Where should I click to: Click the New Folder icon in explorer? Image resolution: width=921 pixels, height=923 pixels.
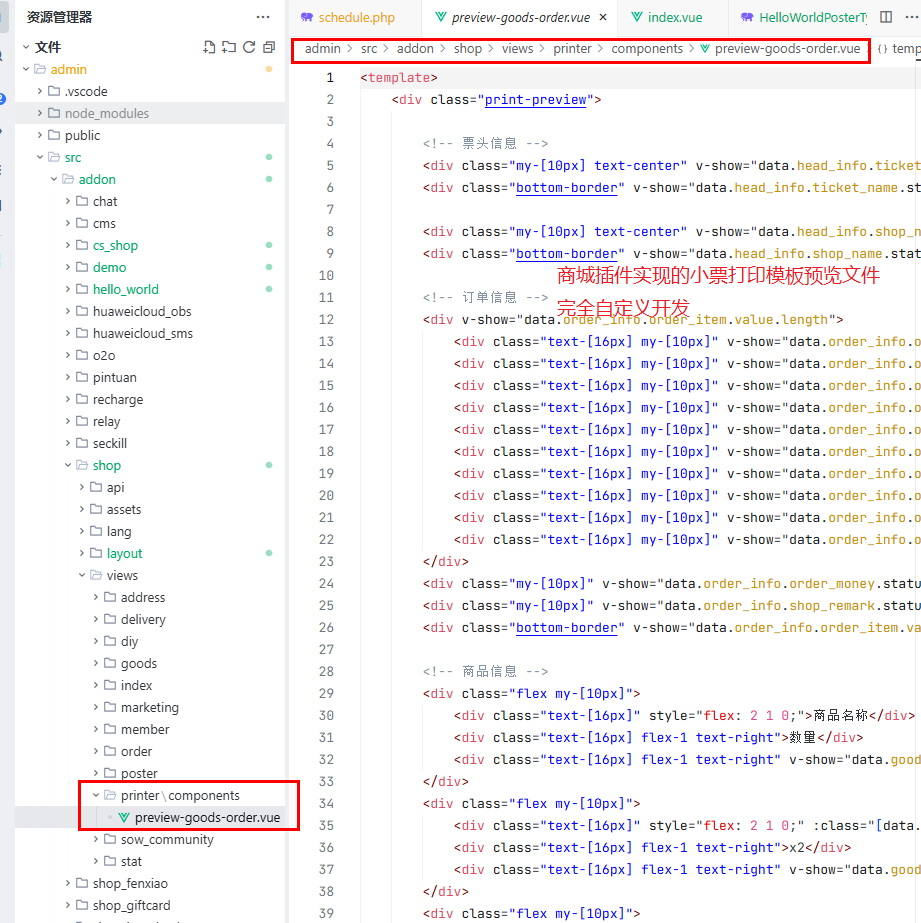pos(229,47)
